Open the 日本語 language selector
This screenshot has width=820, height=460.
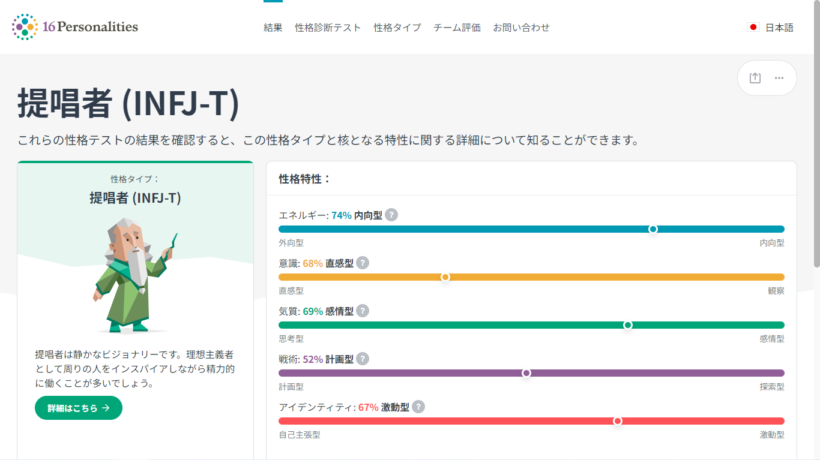coord(771,27)
